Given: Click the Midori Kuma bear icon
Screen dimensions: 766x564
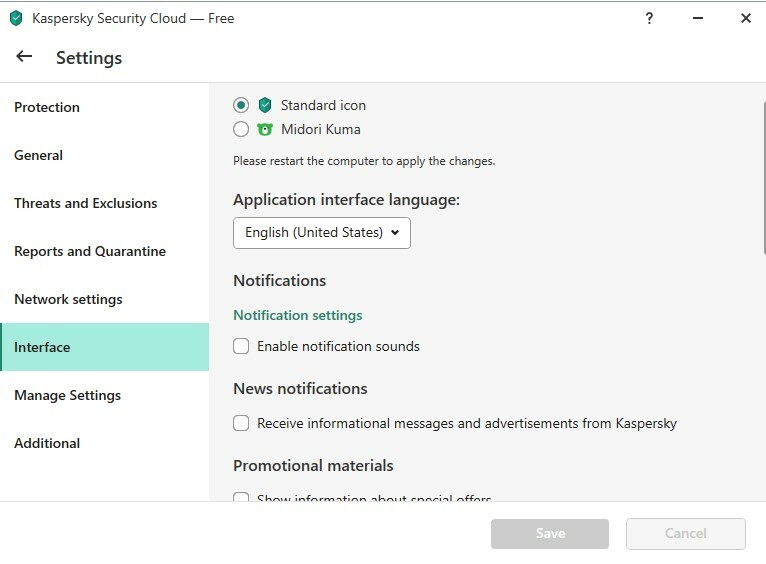Looking at the screenshot, I should pos(265,129).
